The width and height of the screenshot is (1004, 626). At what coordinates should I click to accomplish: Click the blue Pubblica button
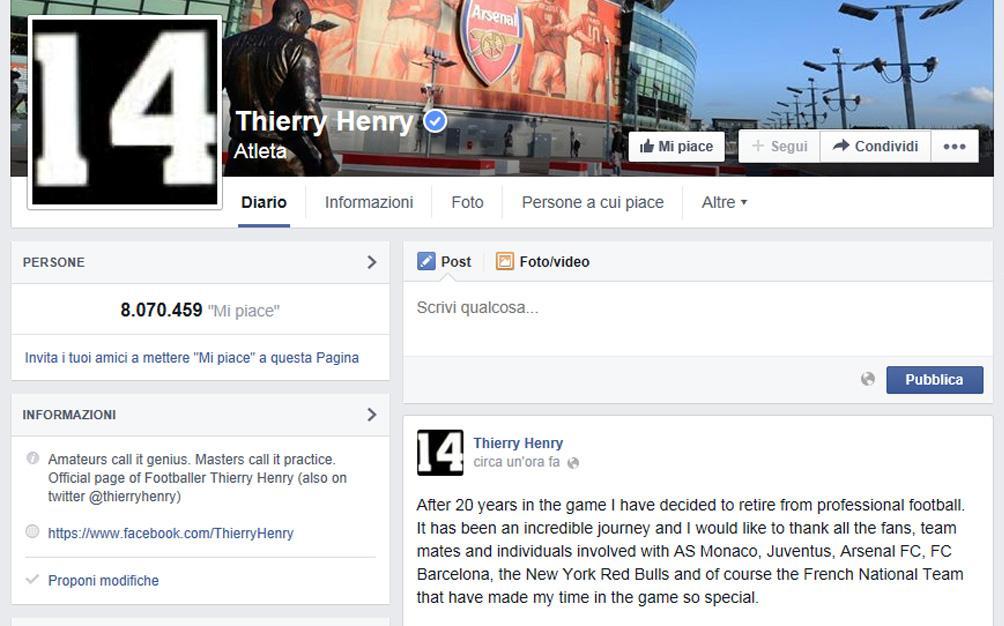pyautogui.click(x=934, y=380)
